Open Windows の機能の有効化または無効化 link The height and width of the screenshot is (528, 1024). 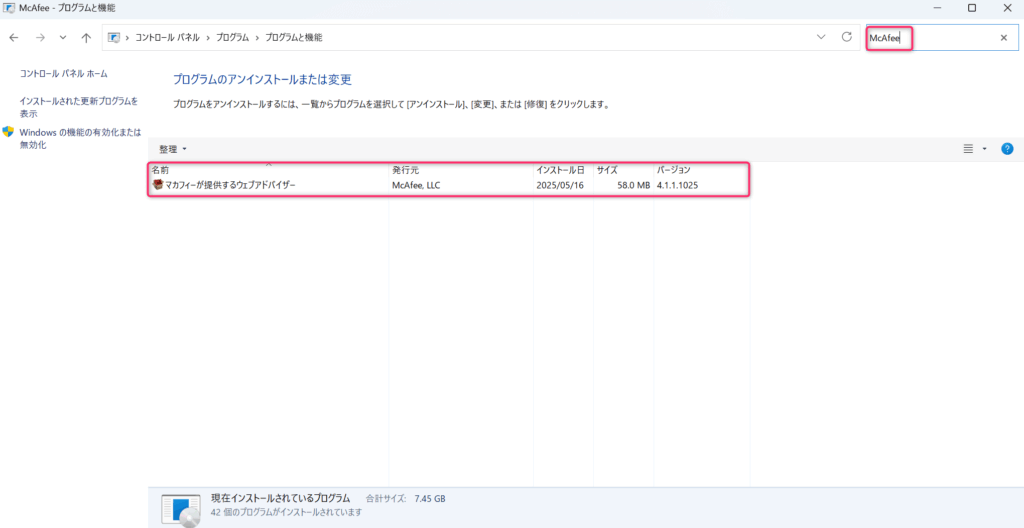(x=80, y=139)
